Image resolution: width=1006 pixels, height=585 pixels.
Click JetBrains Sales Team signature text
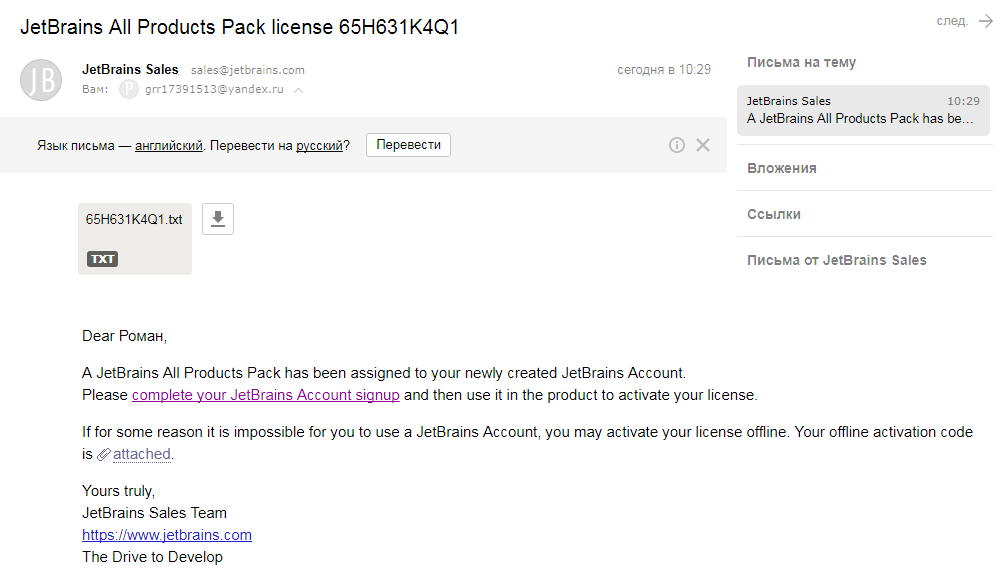click(155, 513)
